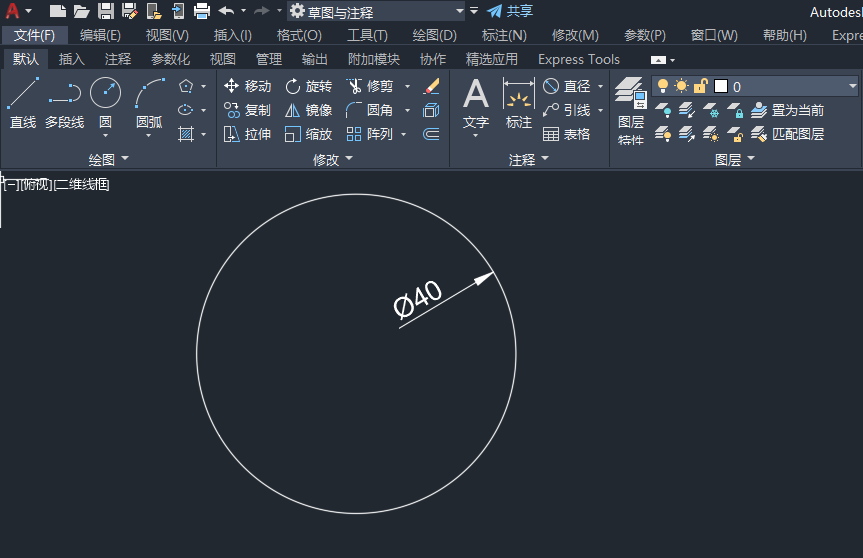Screen dimensions: 863x558
Task: Click the 移动 move tool
Action: [248, 86]
